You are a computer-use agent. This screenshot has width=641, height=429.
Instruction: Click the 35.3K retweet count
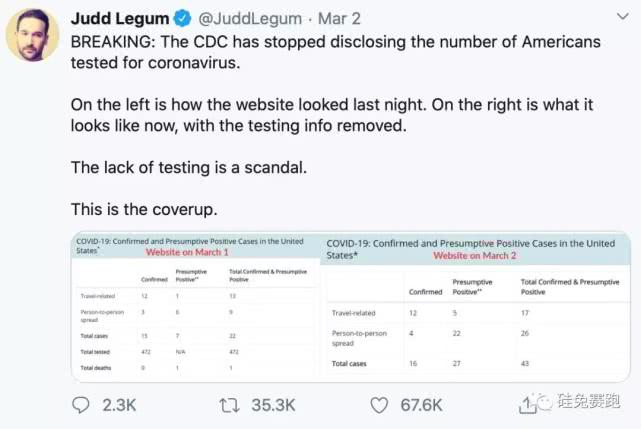(272, 405)
